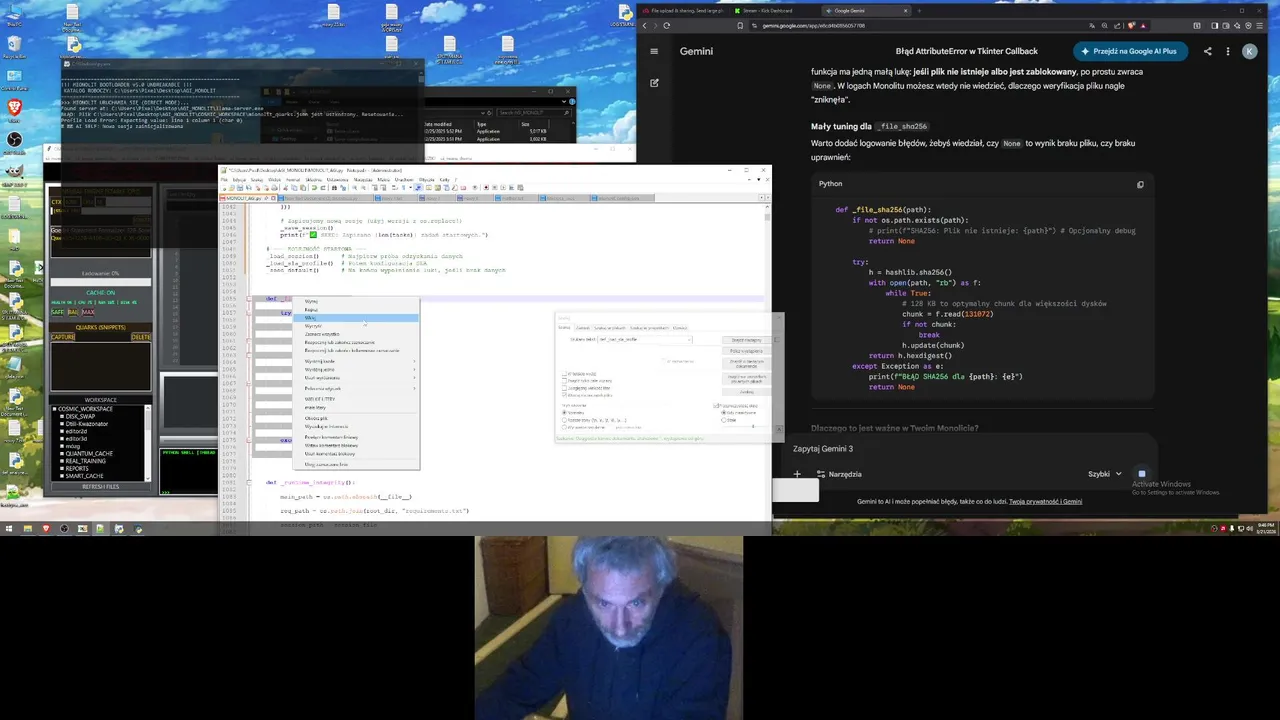Go back in the browser
Image resolution: width=1280 pixels, height=720 pixels.
coord(645,25)
